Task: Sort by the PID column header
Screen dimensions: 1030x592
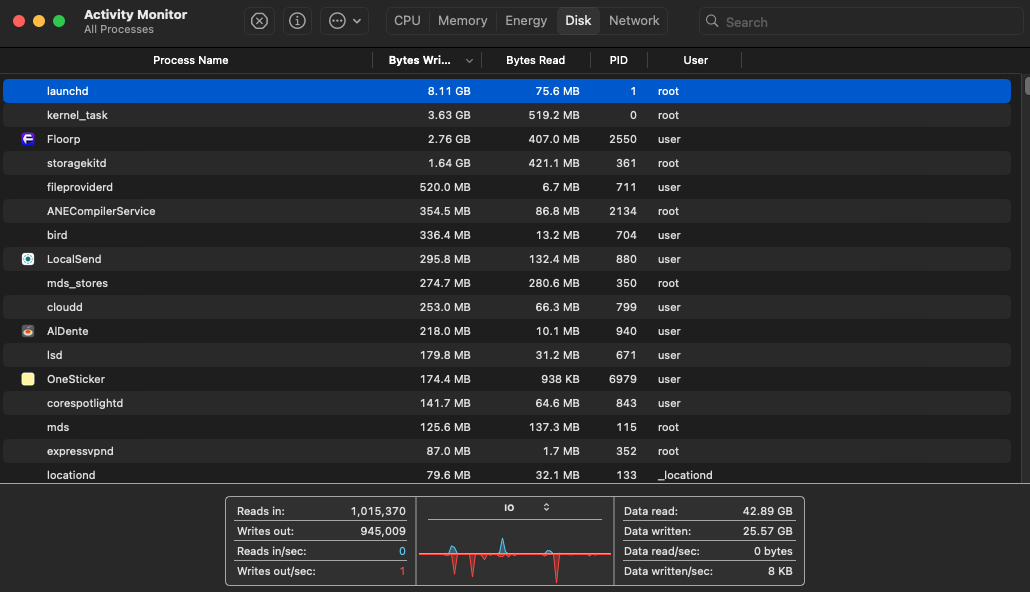Action: point(618,60)
